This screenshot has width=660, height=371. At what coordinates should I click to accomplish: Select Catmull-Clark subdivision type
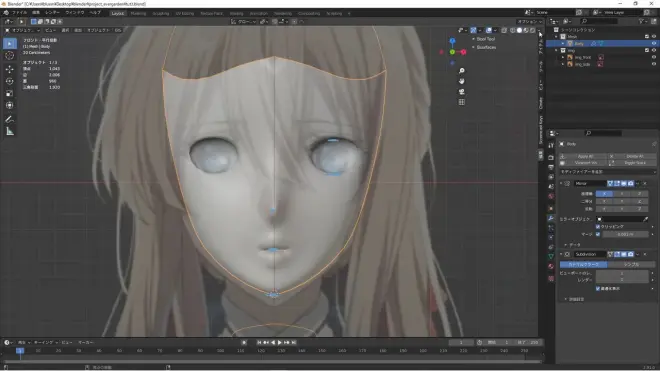(x=583, y=264)
